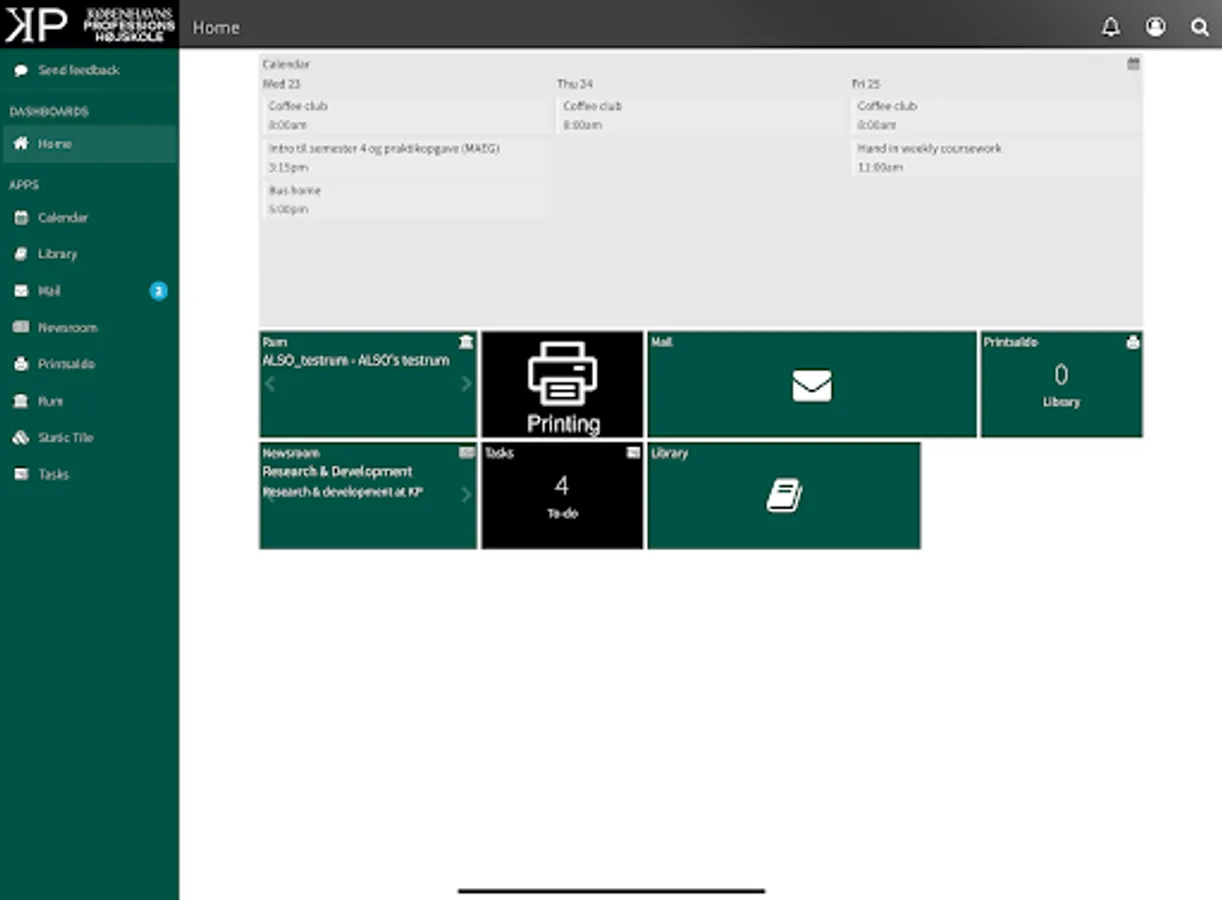This screenshot has width=1222, height=900.
Task: Click the large envelope icon on Mail tile
Action: pyautogui.click(x=812, y=386)
